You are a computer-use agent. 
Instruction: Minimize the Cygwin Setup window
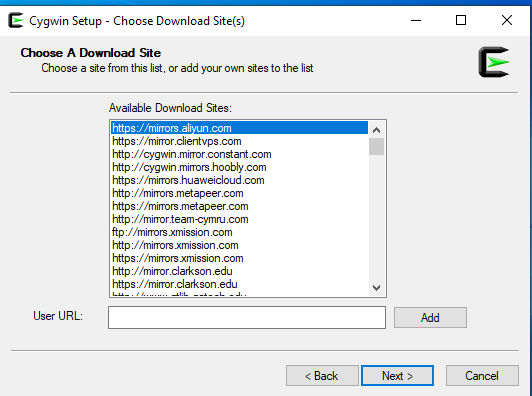(416, 20)
